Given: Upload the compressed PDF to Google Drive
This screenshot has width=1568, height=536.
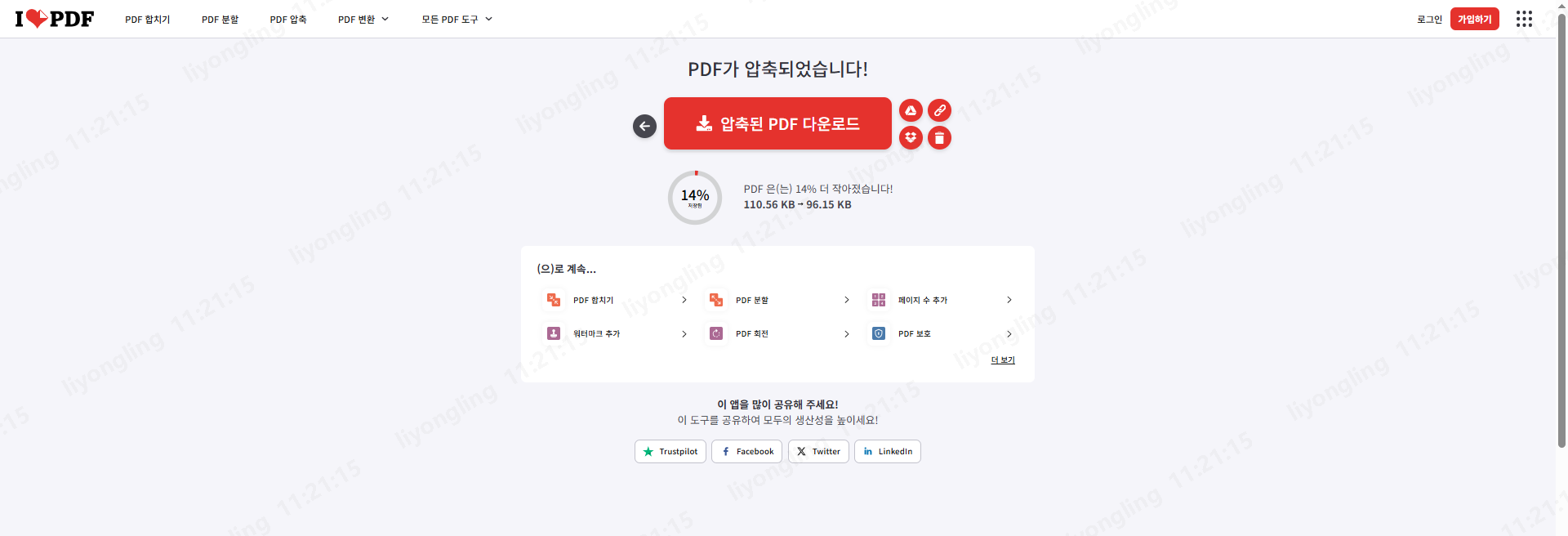Looking at the screenshot, I should click(x=911, y=110).
